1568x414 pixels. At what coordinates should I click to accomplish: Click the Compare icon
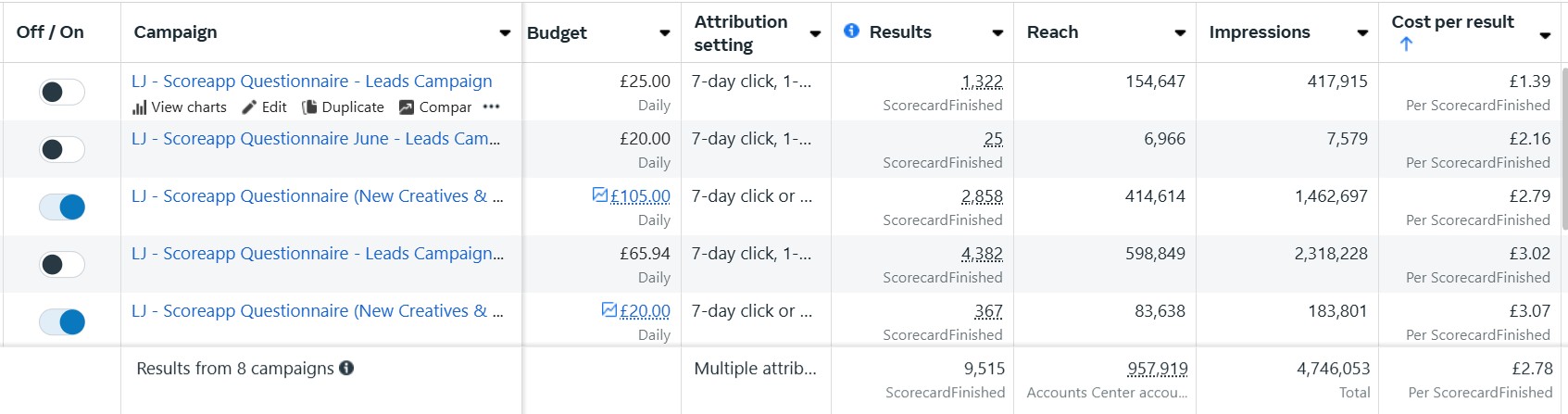407,107
